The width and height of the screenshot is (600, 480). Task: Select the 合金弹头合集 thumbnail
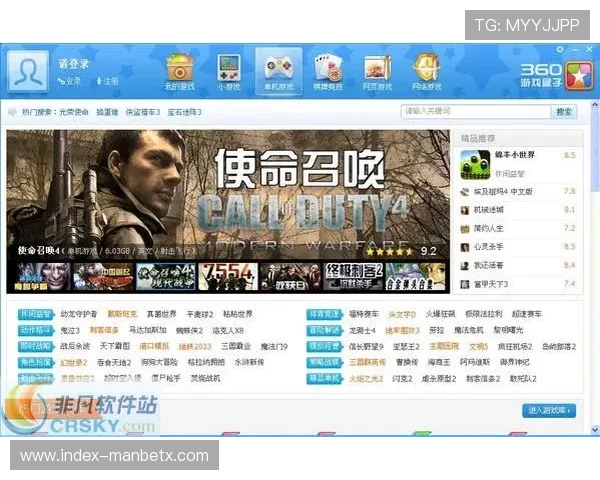(x=416, y=276)
